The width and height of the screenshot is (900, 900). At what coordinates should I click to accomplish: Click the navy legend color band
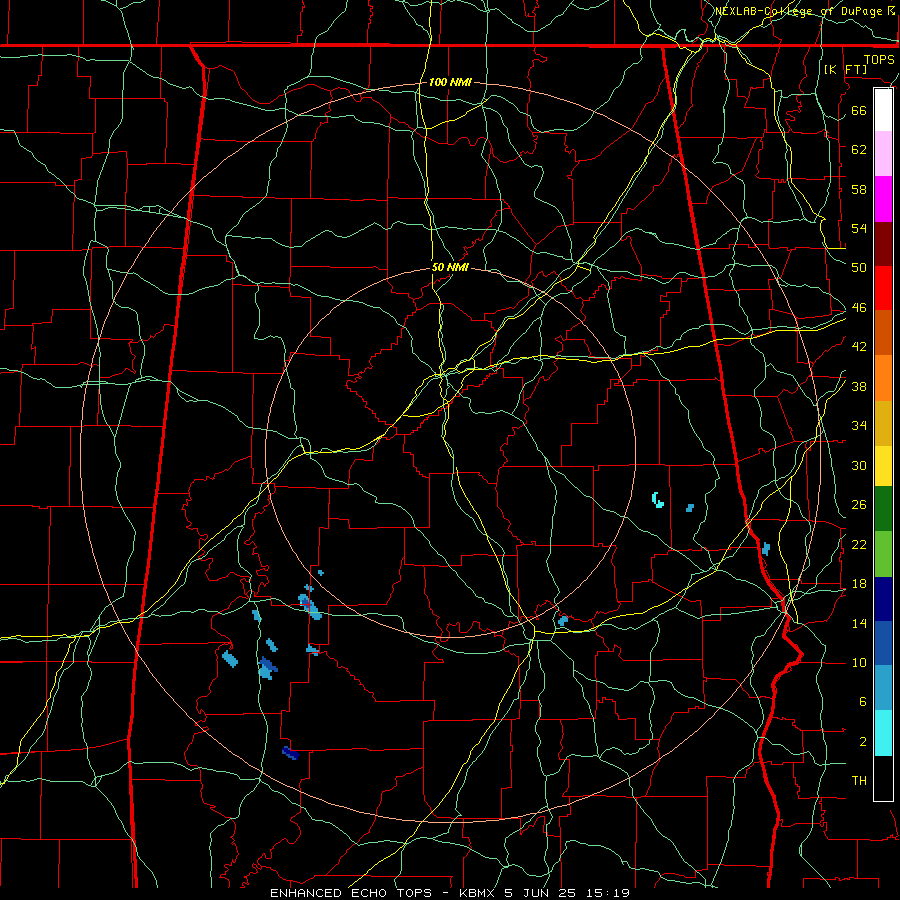click(883, 599)
